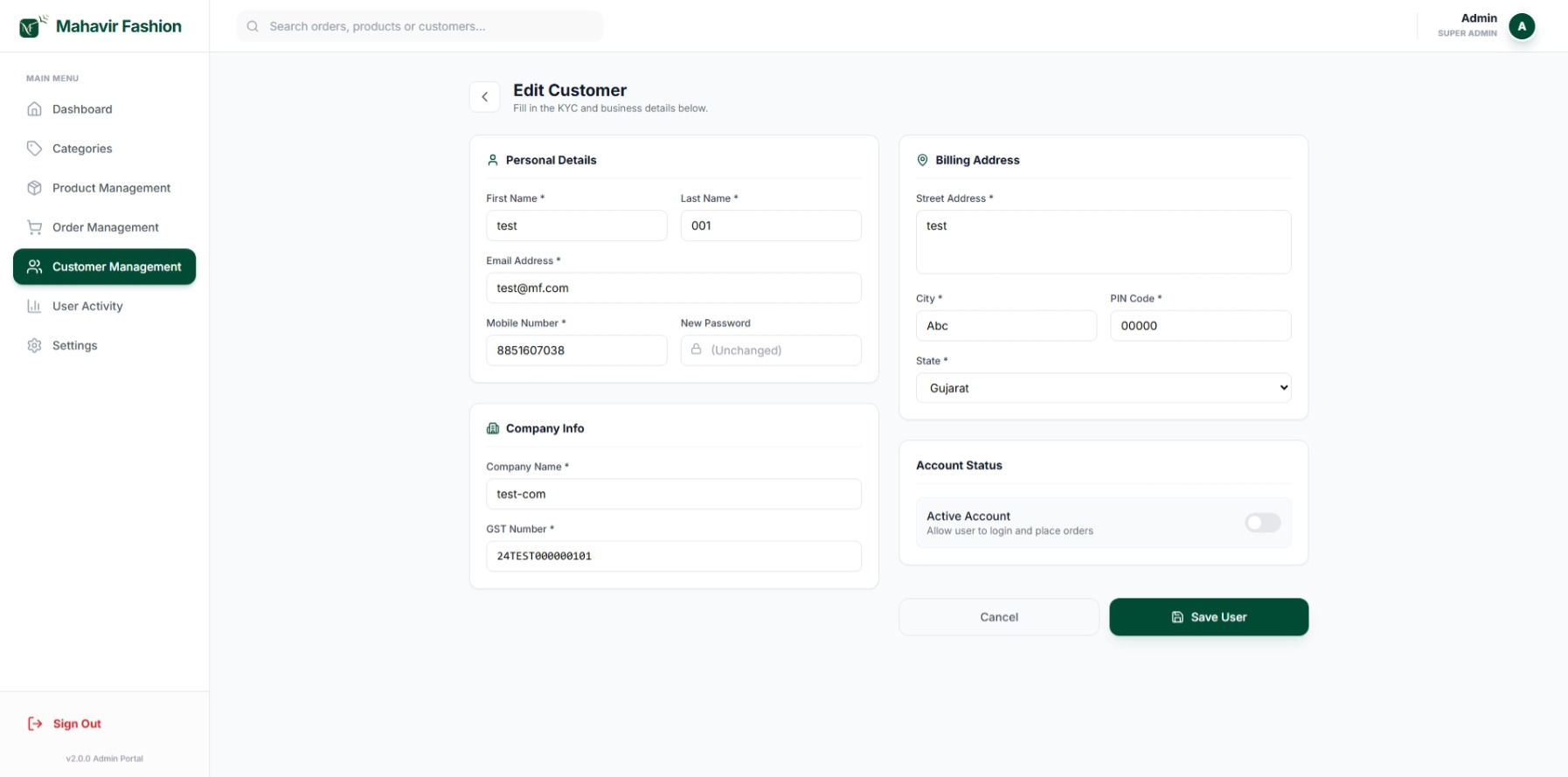Click the back arrow beside Edit Customer
Image resolution: width=1568 pixels, height=777 pixels.
tap(484, 97)
